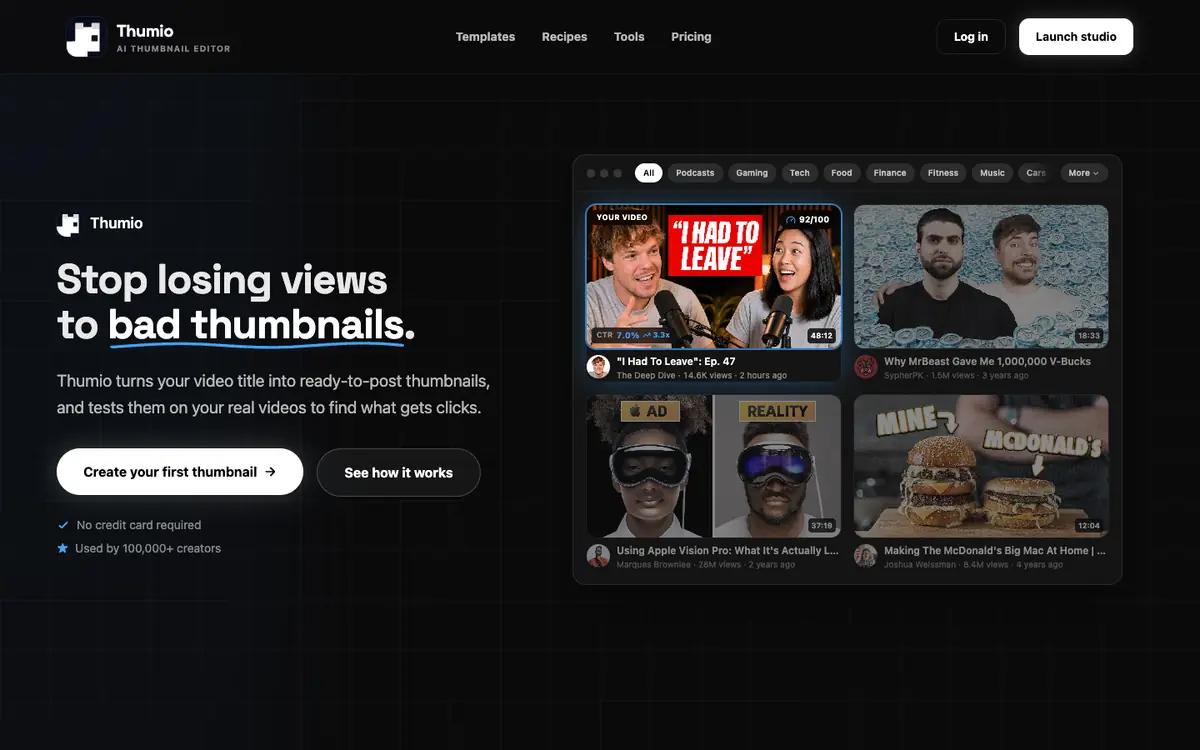Click the 12:04 duration badge
This screenshot has height=750, width=1200.
click(x=1089, y=525)
